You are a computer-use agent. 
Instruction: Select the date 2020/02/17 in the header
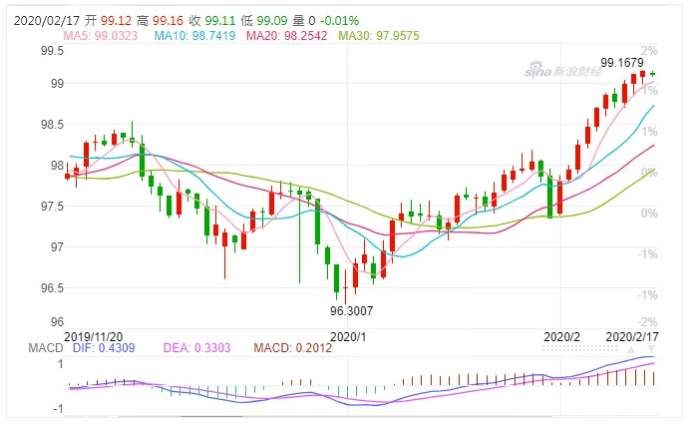point(47,21)
